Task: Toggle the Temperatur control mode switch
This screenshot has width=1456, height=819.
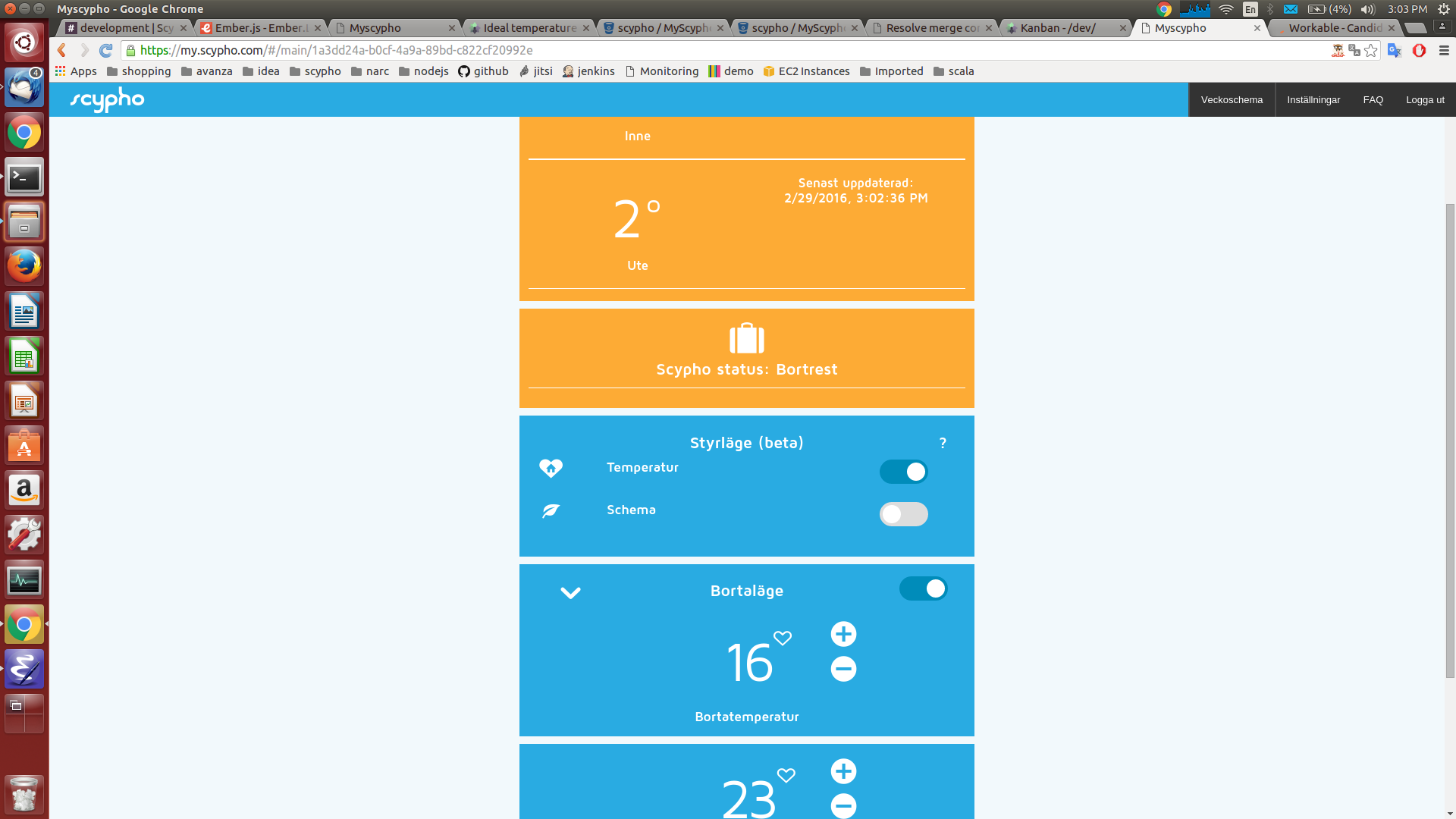Action: [x=903, y=472]
